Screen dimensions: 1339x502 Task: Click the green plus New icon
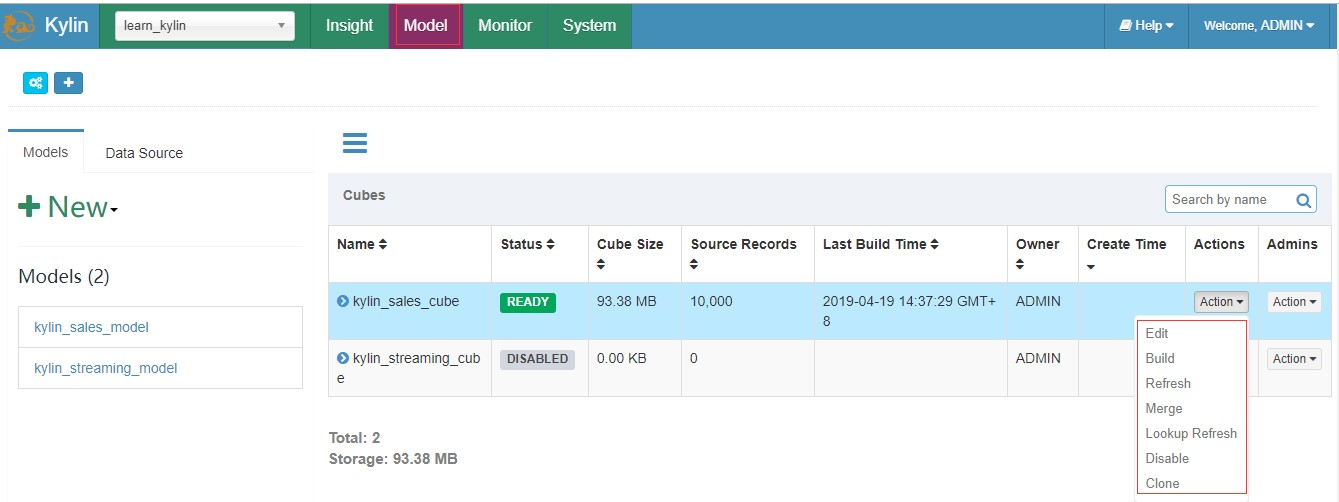coord(29,207)
